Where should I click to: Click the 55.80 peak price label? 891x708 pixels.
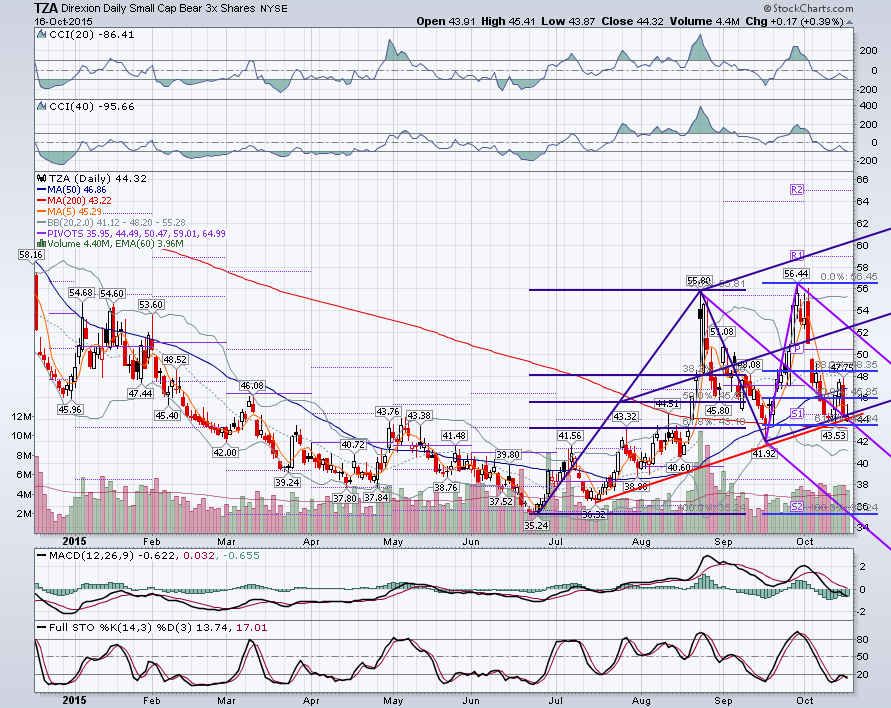699,281
